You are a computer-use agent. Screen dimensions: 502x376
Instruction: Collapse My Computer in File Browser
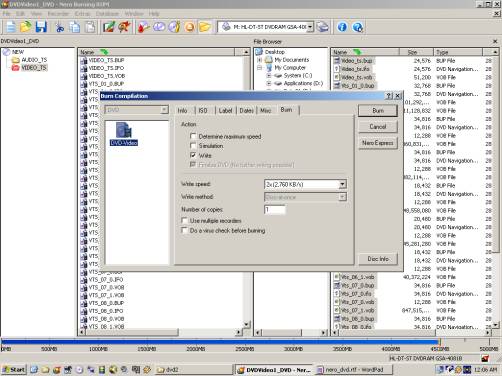[260, 68]
